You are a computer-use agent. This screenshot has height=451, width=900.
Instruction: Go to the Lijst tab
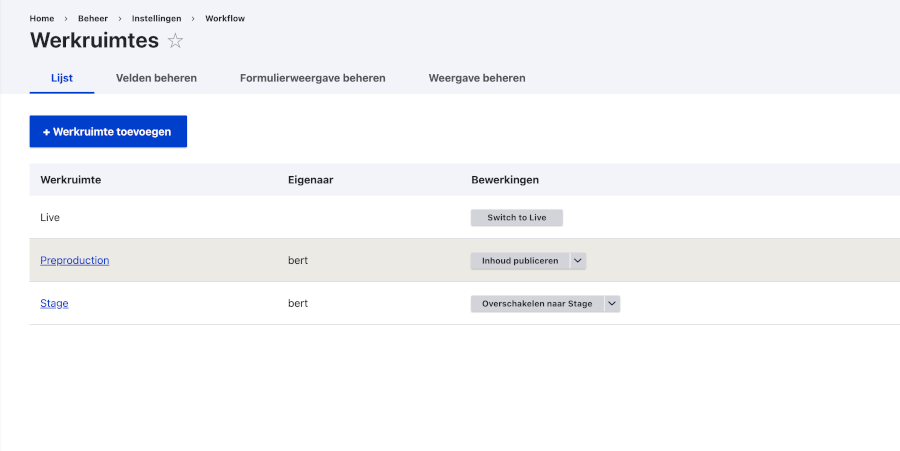[62, 78]
